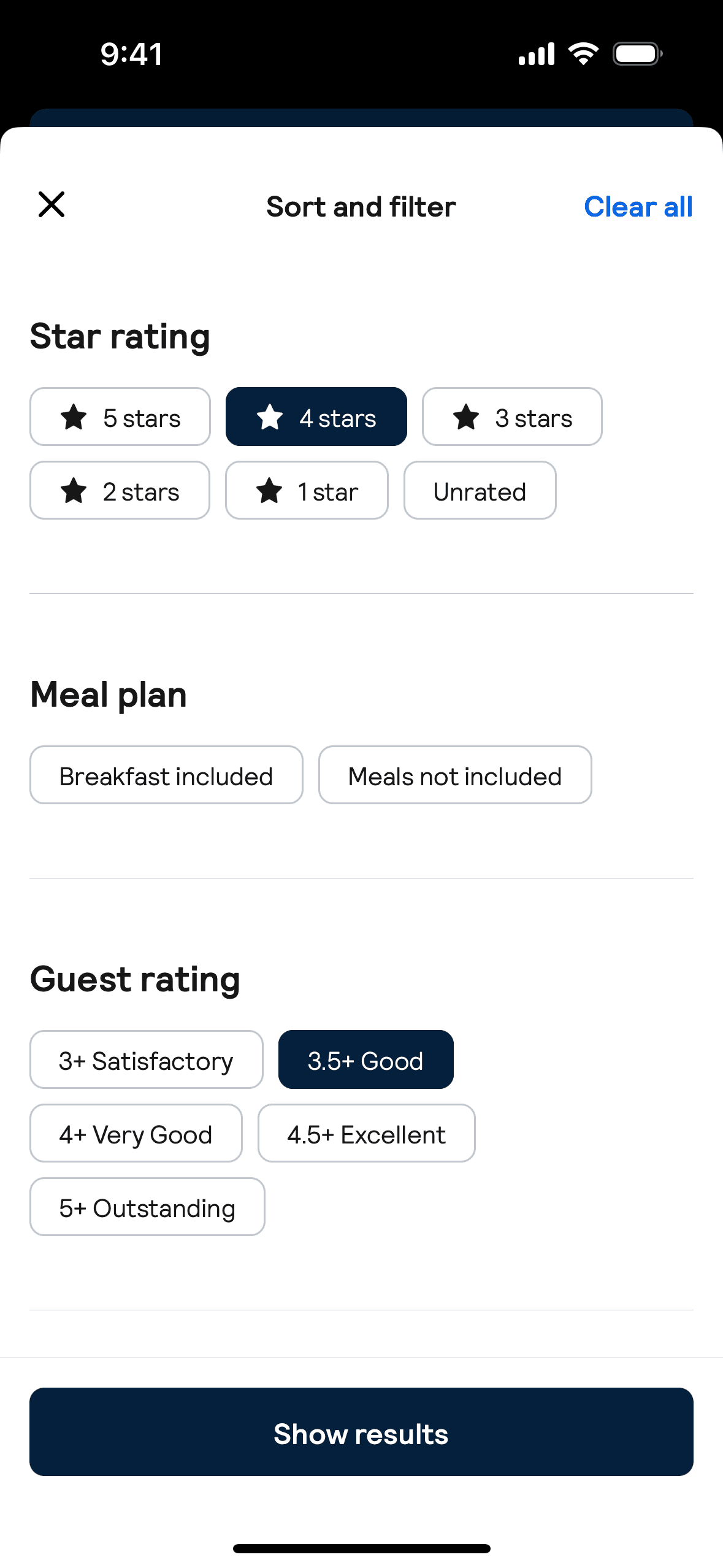The height and width of the screenshot is (1568, 723).
Task: Choose 3+ Satisfactory guest rating
Action: (146, 1061)
